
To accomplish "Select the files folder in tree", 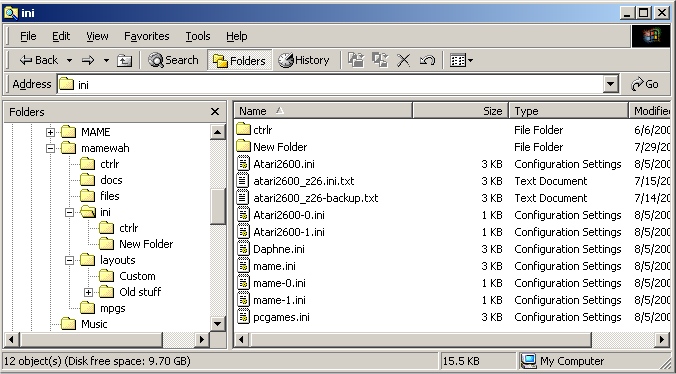I will click(x=100, y=196).
